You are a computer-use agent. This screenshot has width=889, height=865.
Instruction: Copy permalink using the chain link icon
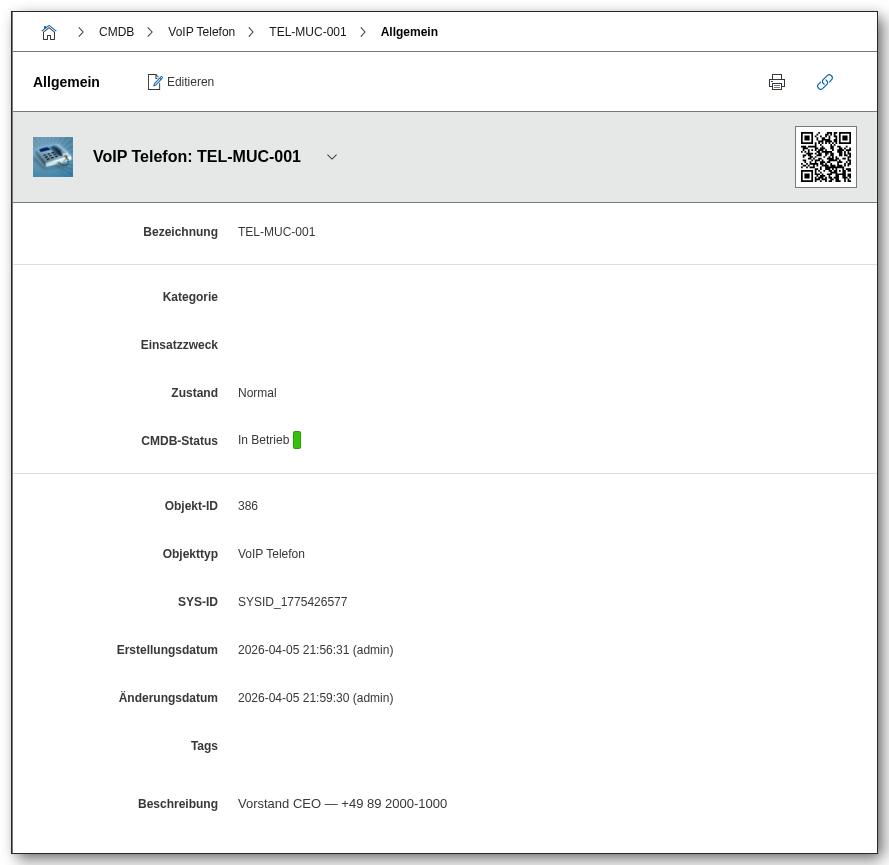(x=825, y=82)
